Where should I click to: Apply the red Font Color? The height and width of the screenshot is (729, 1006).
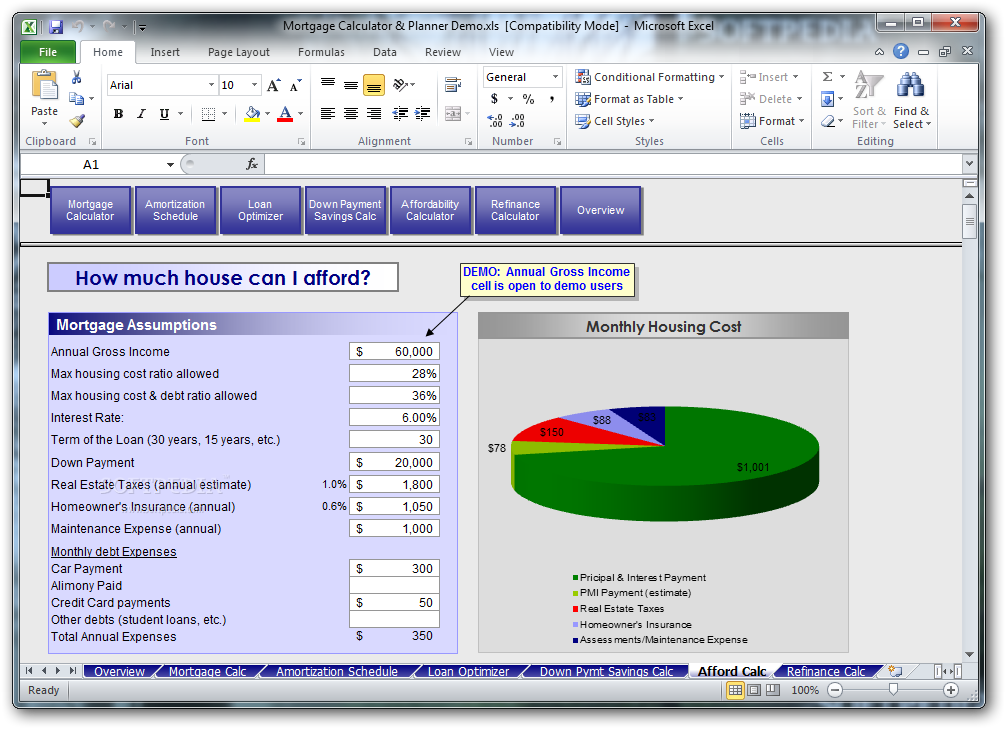[x=285, y=114]
